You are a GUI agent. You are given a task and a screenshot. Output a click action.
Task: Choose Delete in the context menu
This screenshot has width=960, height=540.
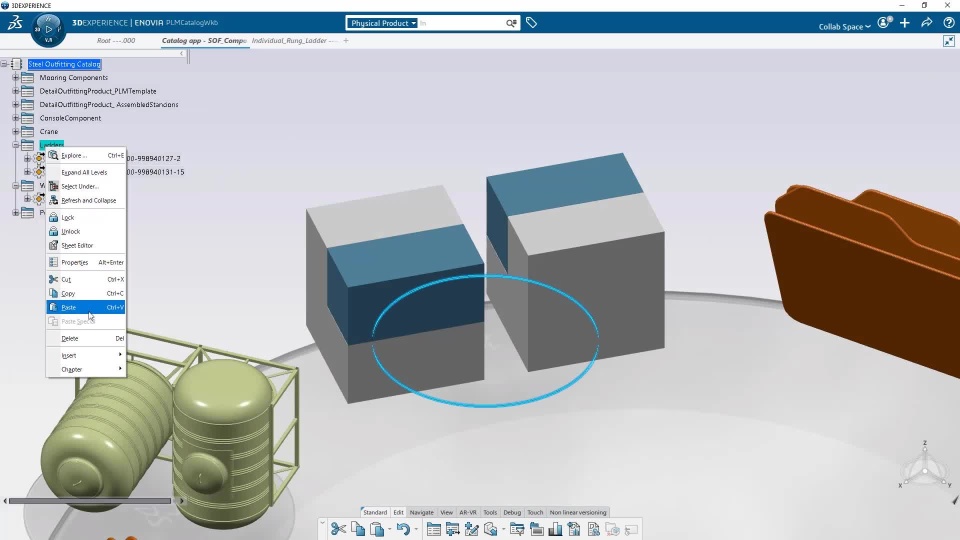point(86,338)
